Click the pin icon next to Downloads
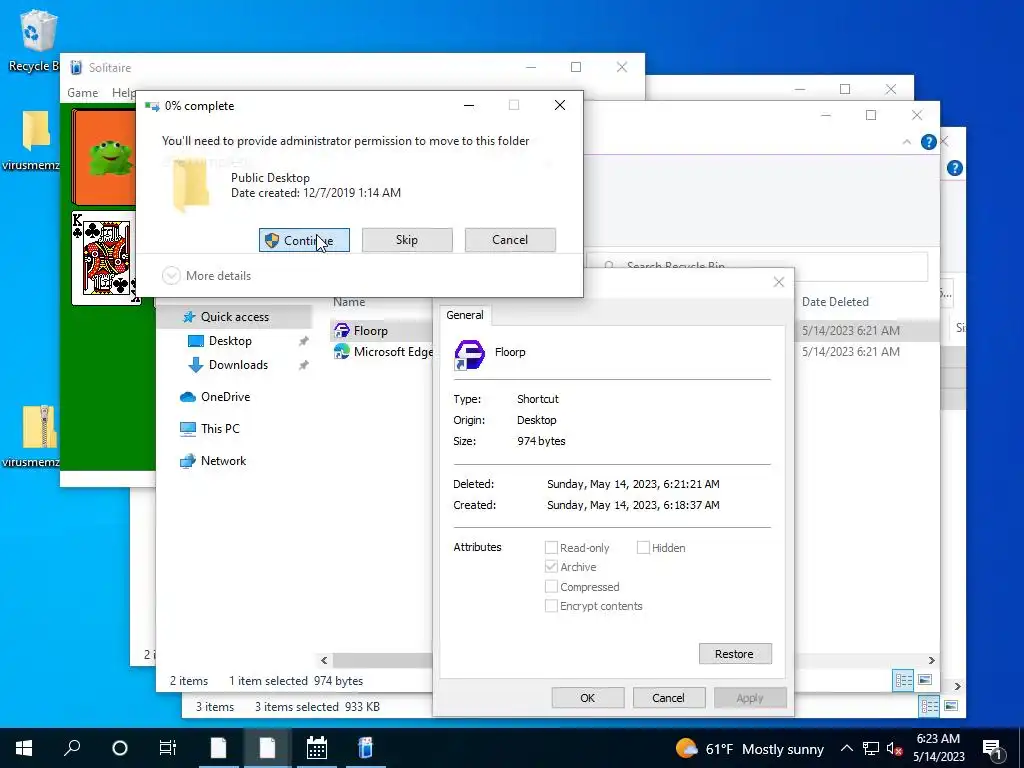 coord(304,365)
